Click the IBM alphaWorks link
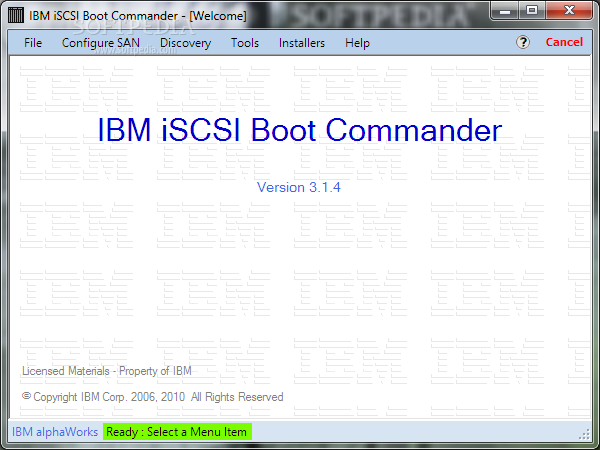The width and height of the screenshot is (600, 450). pyautogui.click(x=55, y=432)
